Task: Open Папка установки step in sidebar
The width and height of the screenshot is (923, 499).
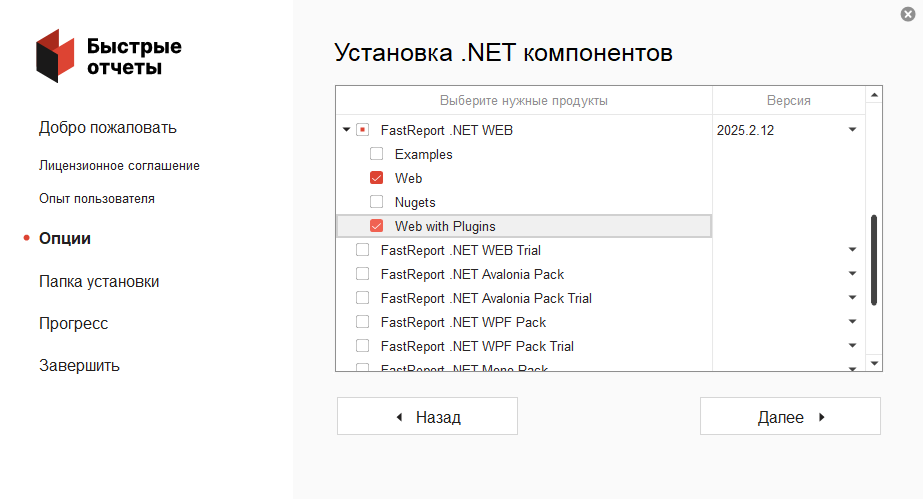Action: point(99,282)
